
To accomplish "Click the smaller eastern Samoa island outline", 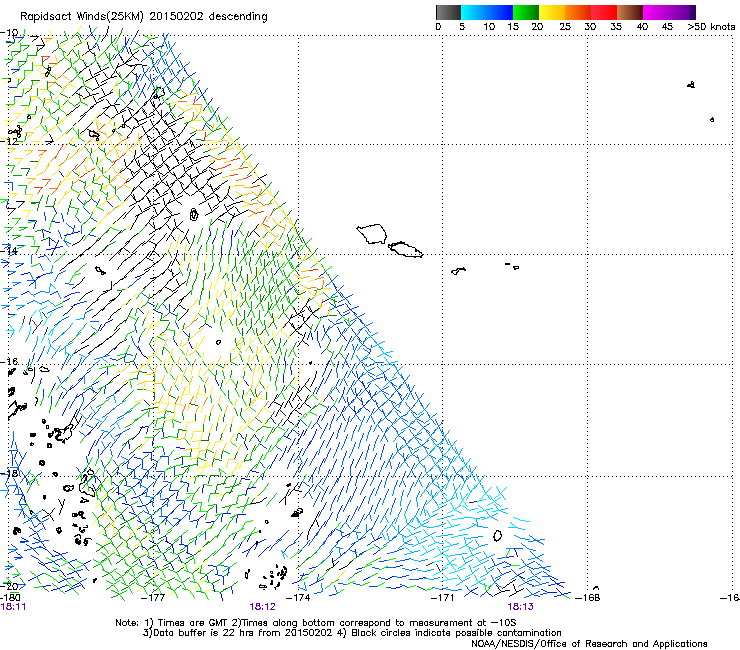I will point(406,249).
